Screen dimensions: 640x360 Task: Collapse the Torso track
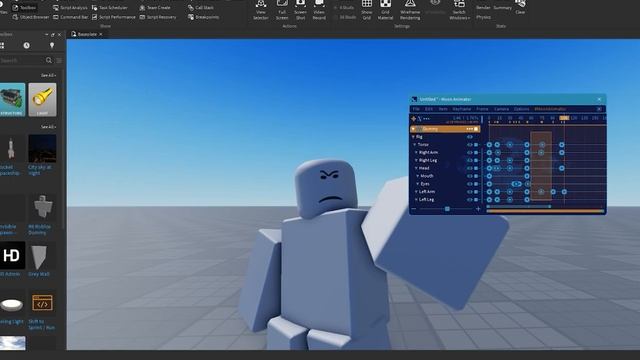click(x=415, y=144)
